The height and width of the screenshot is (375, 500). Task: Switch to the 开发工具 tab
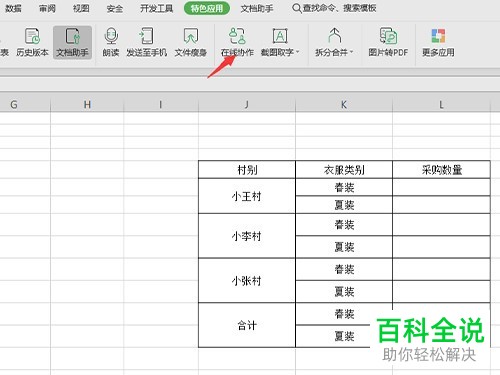156,8
